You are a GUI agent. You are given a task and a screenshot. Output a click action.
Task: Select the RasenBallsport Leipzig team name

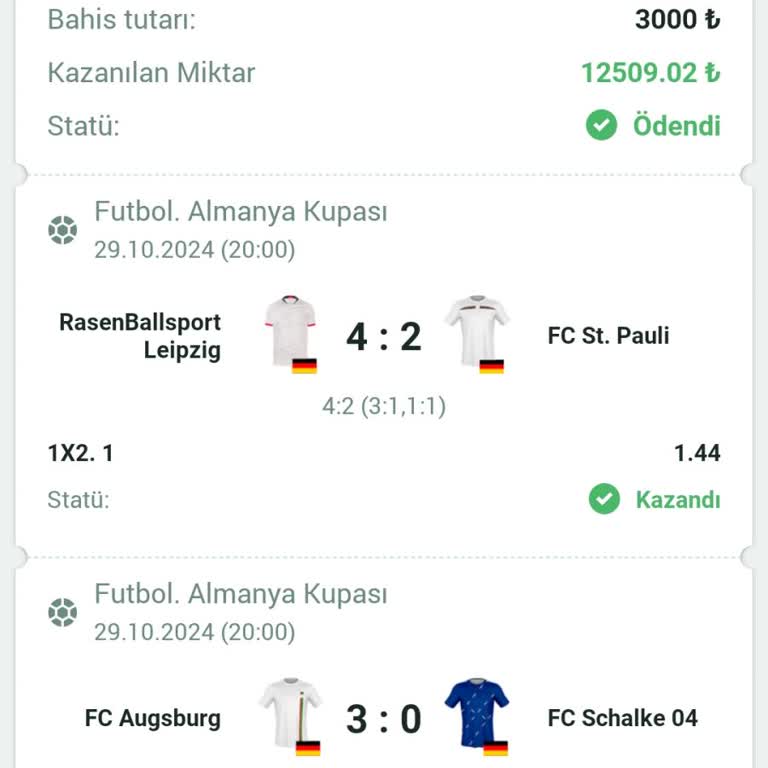tap(140, 336)
